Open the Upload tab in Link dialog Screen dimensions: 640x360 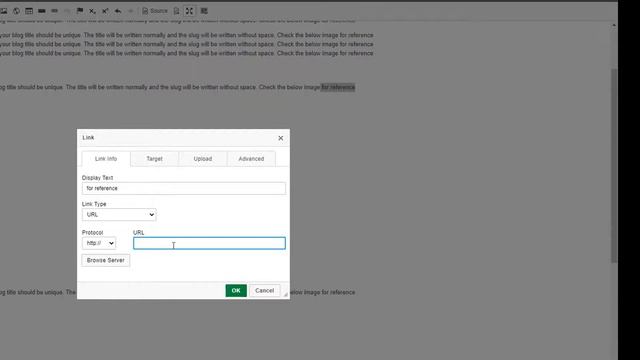[x=203, y=159]
